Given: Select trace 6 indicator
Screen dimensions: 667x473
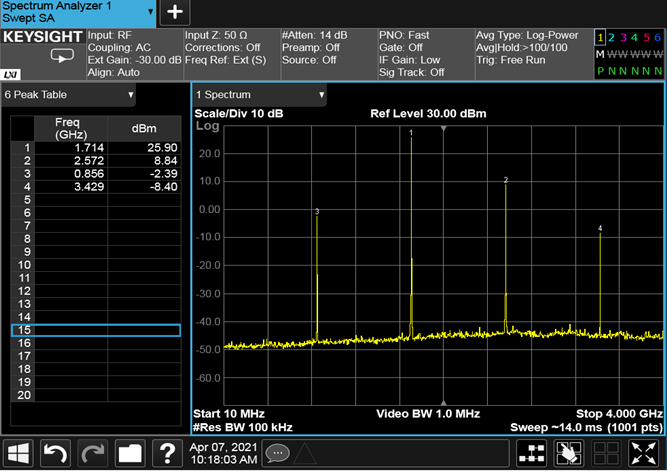Looking at the screenshot, I should (x=658, y=37).
